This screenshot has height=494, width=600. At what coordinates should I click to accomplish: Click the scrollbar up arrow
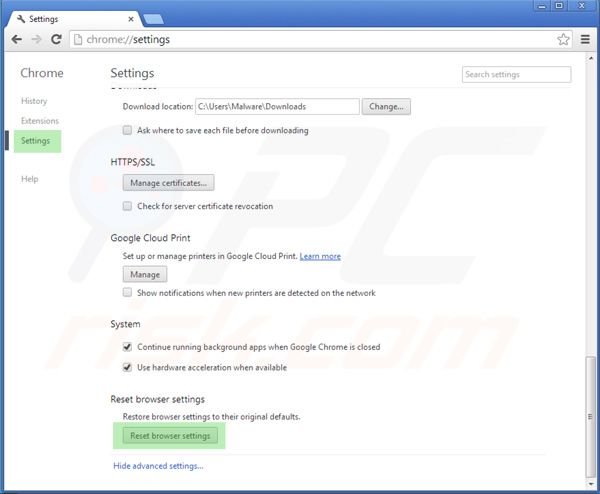coord(591,59)
